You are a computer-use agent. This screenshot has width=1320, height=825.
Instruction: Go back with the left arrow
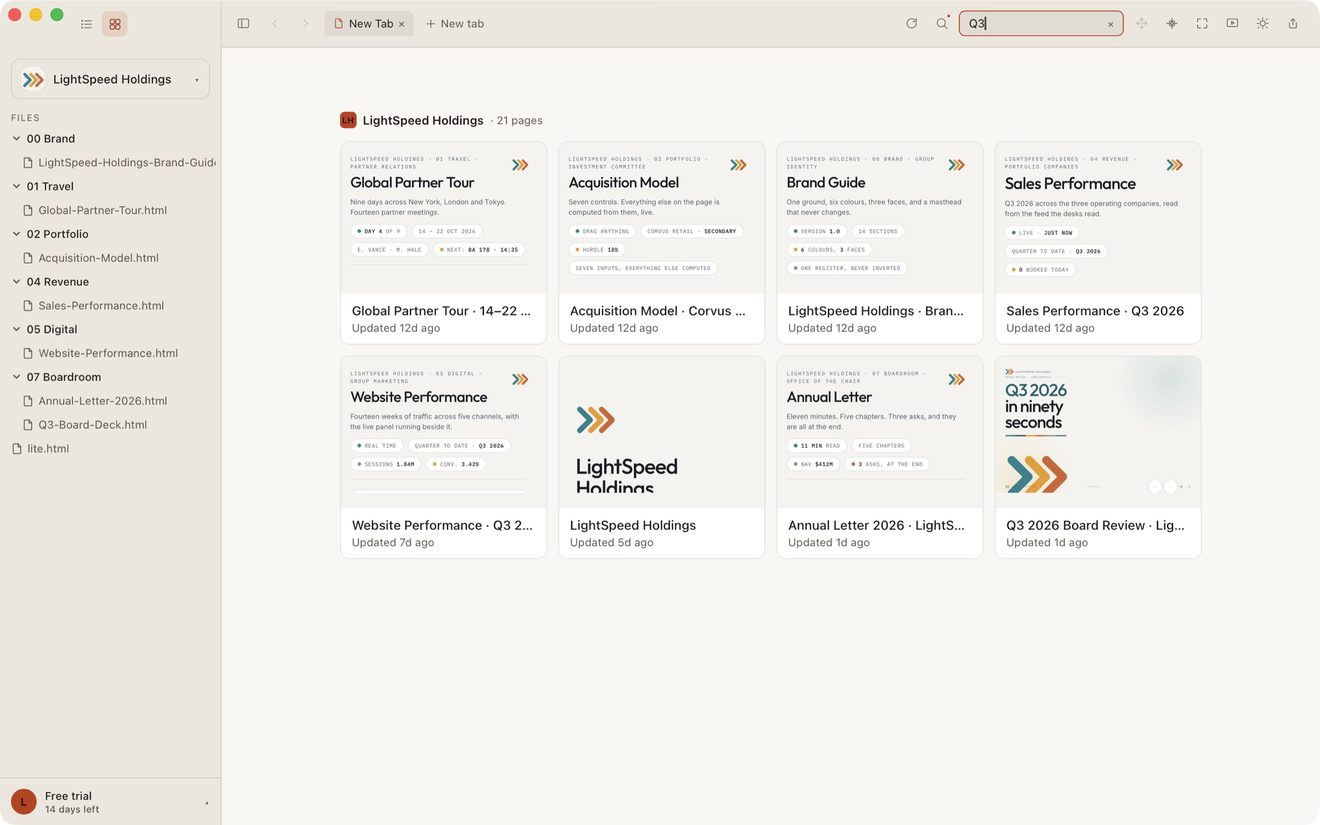[275, 23]
